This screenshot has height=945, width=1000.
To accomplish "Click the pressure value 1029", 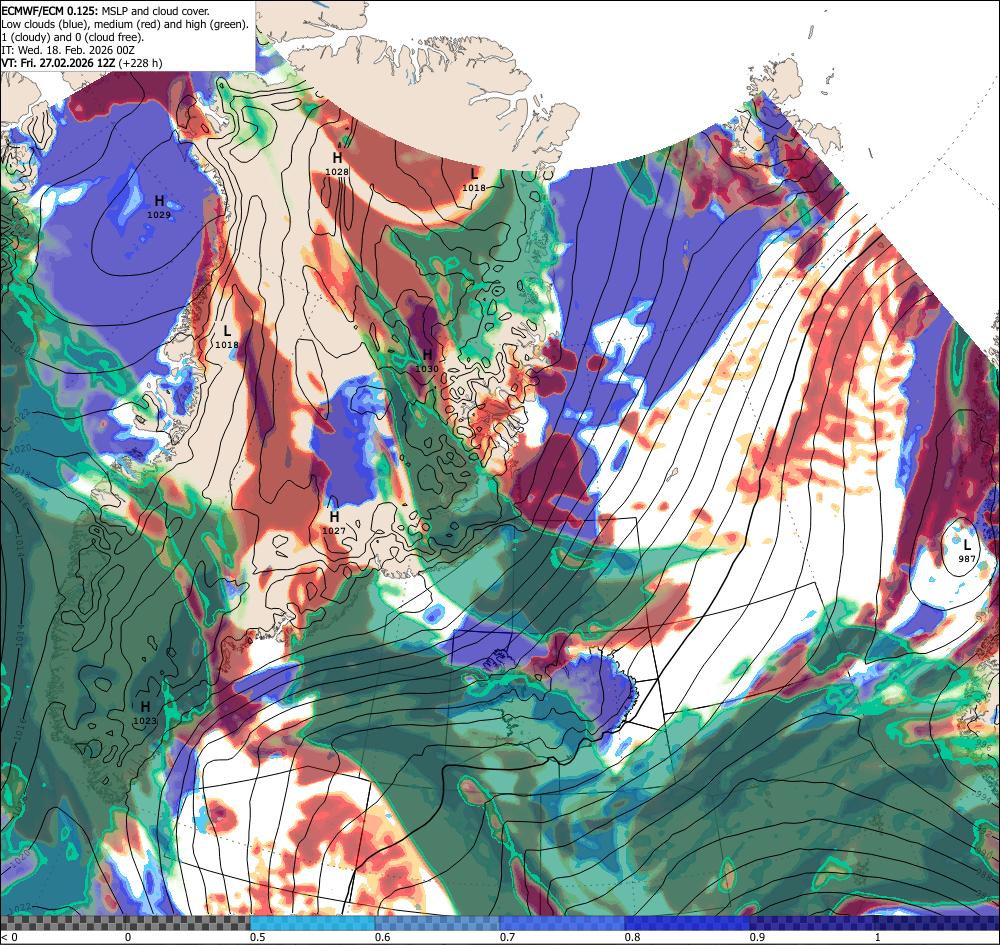I will point(159,215).
